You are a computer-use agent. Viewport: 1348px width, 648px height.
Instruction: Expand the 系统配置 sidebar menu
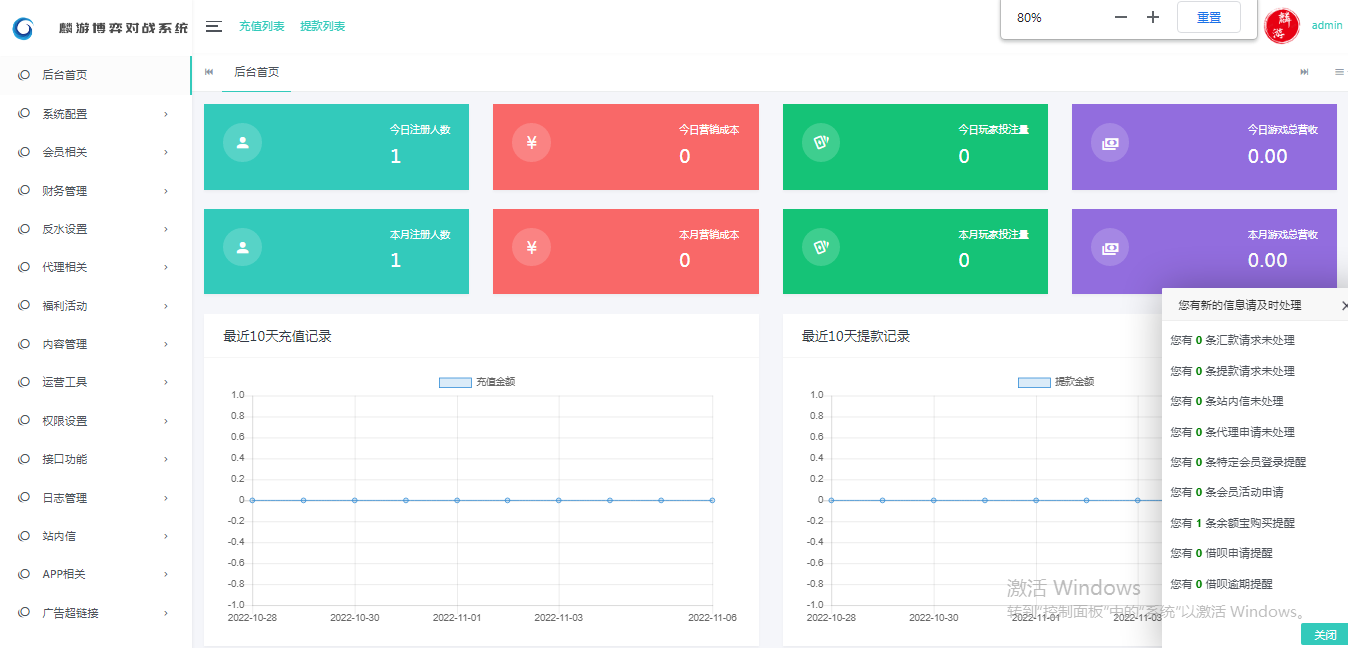point(95,114)
